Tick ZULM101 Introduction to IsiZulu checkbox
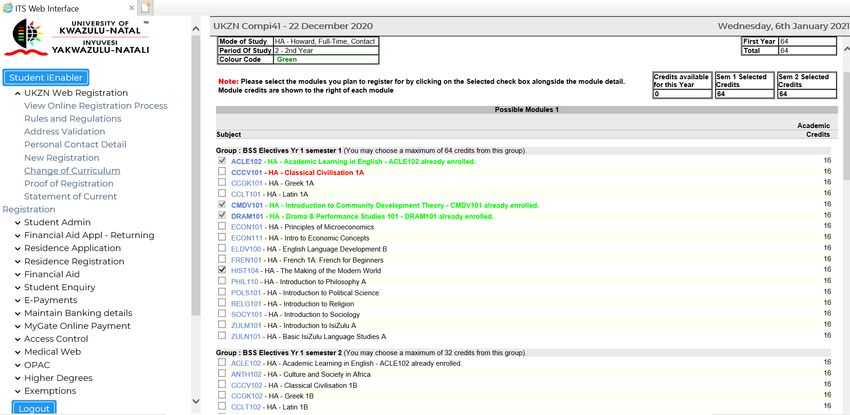The height and width of the screenshot is (415, 850). pyautogui.click(x=222, y=325)
